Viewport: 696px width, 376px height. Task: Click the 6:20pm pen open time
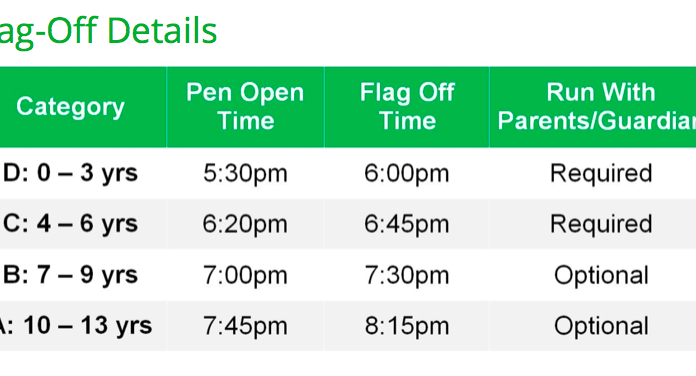pyautogui.click(x=245, y=224)
